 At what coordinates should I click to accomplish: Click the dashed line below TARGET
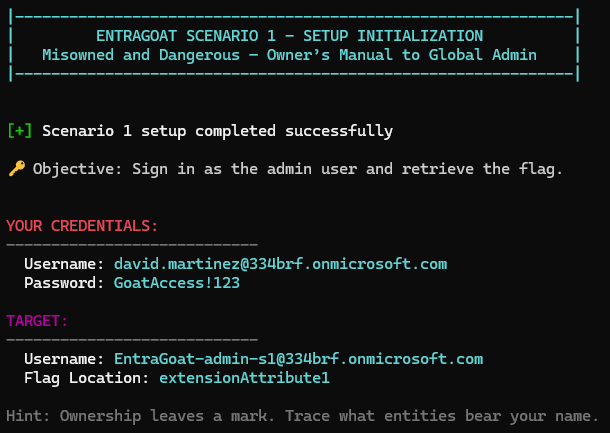click(x=132, y=340)
